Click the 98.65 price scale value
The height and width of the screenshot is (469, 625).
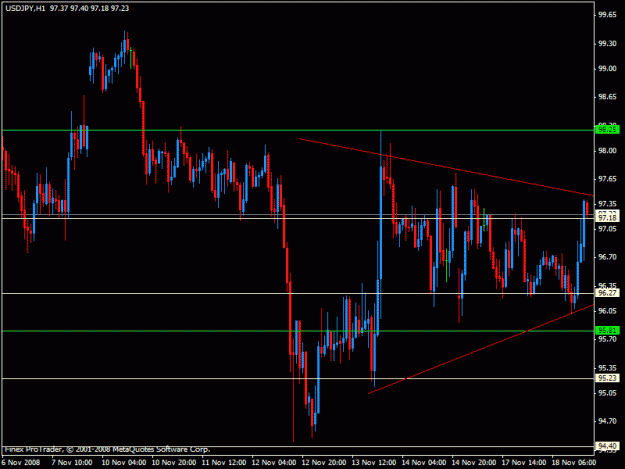coord(607,97)
